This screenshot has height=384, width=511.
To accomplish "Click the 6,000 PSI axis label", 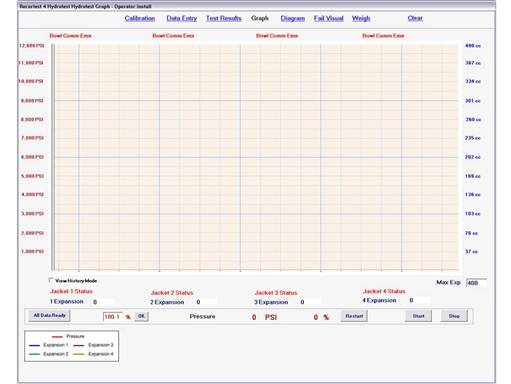I will click(32, 157).
